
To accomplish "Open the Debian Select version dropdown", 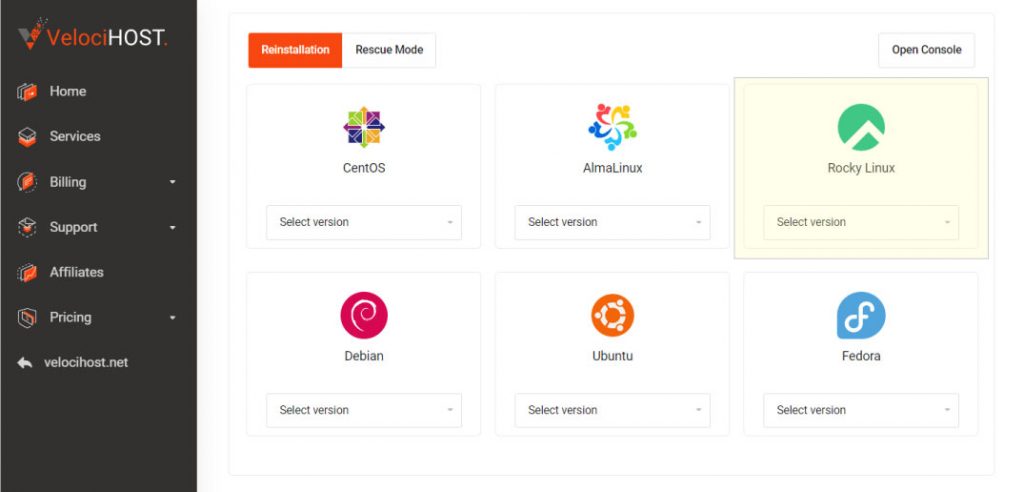I will tap(364, 410).
